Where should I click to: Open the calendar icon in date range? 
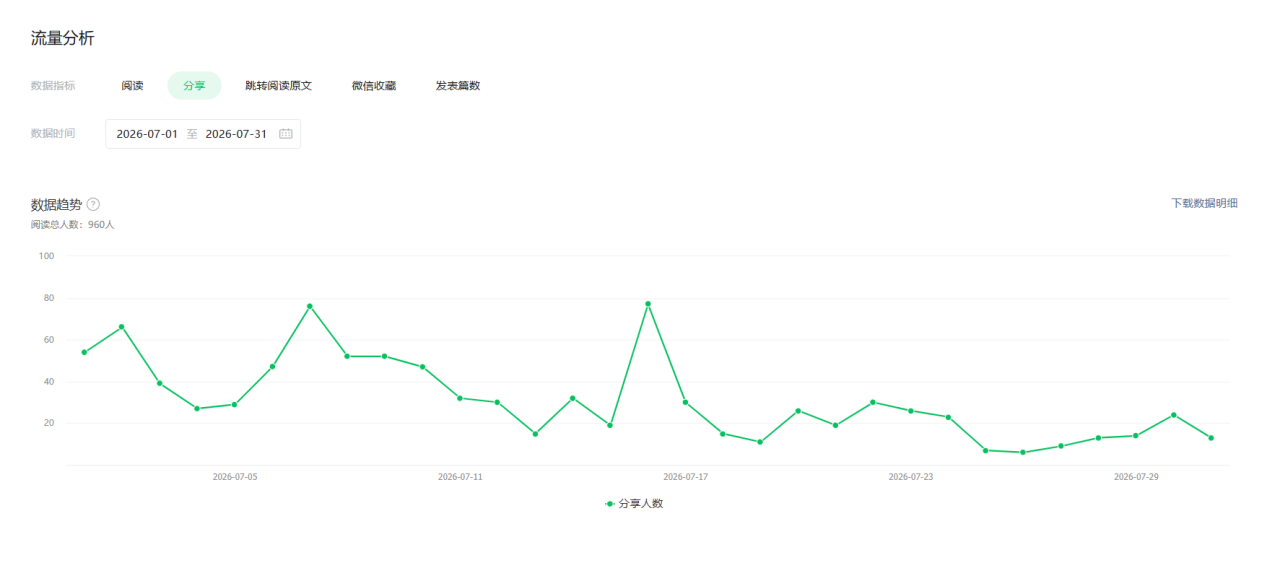[286, 134]
